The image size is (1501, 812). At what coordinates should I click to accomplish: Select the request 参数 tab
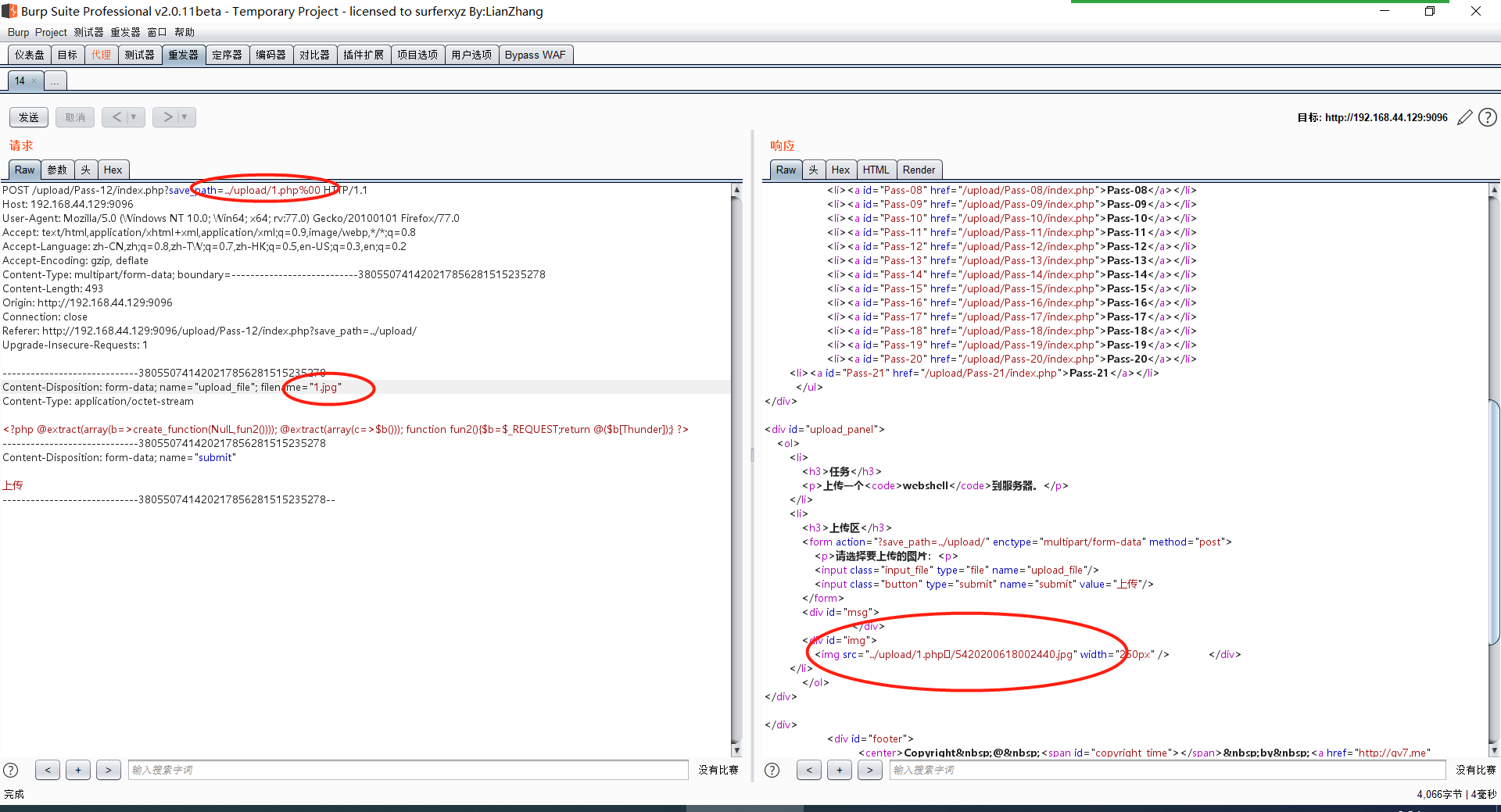pos(57,170)
